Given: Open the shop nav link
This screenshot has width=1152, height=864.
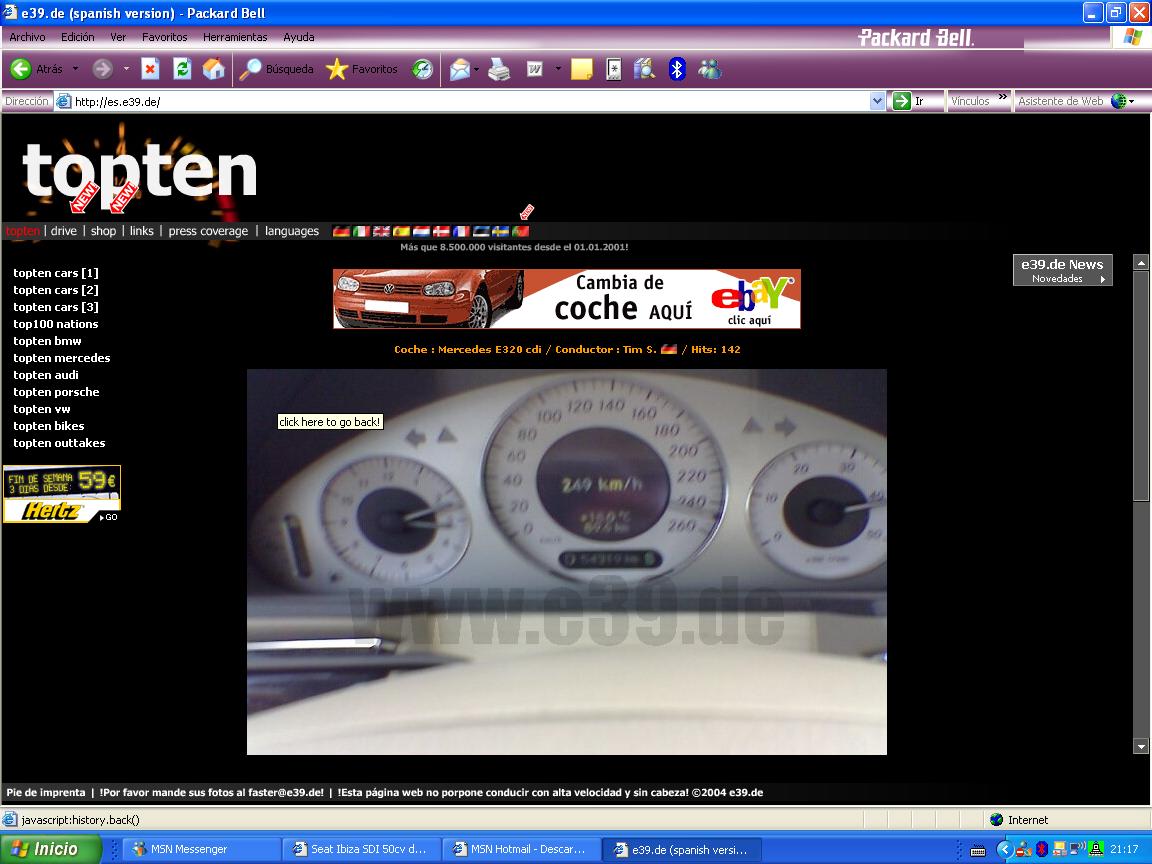Looking at the screenshot, I should [x=104, y=231].
